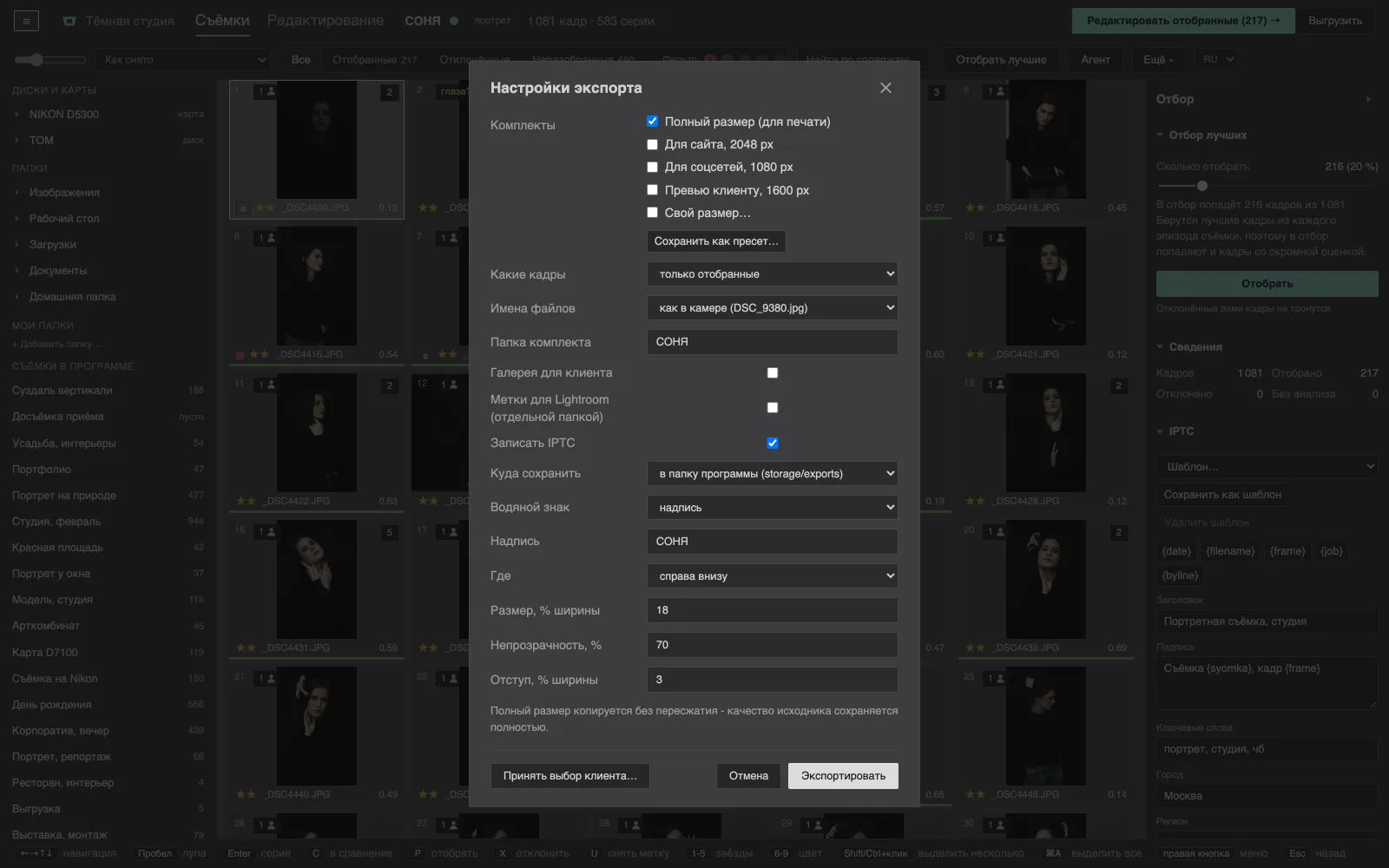Click the Отмена button
The height and width of the screenshot is (868, 1389).
pos(748,776)
